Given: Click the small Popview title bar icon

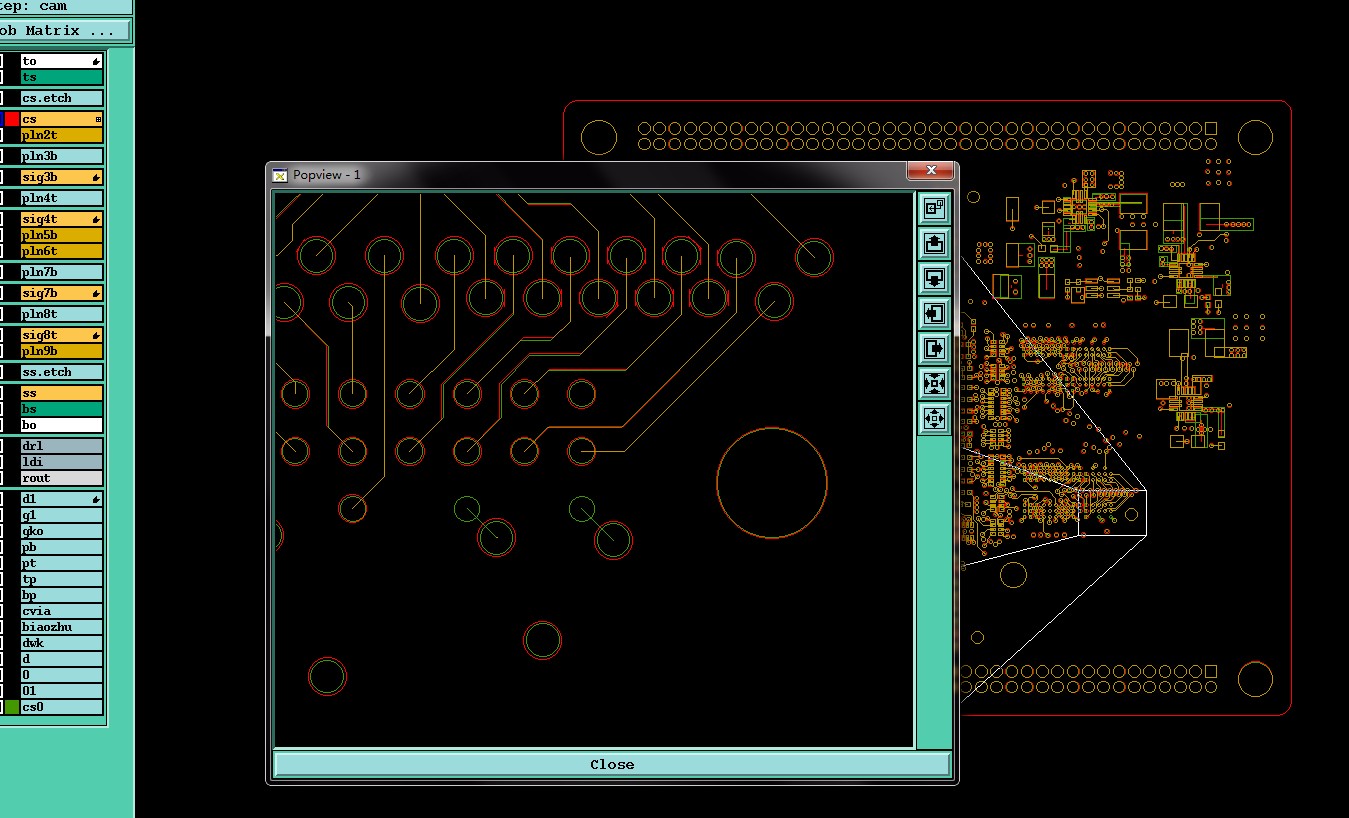Looking at the screenshot, I should coord(281,175).
